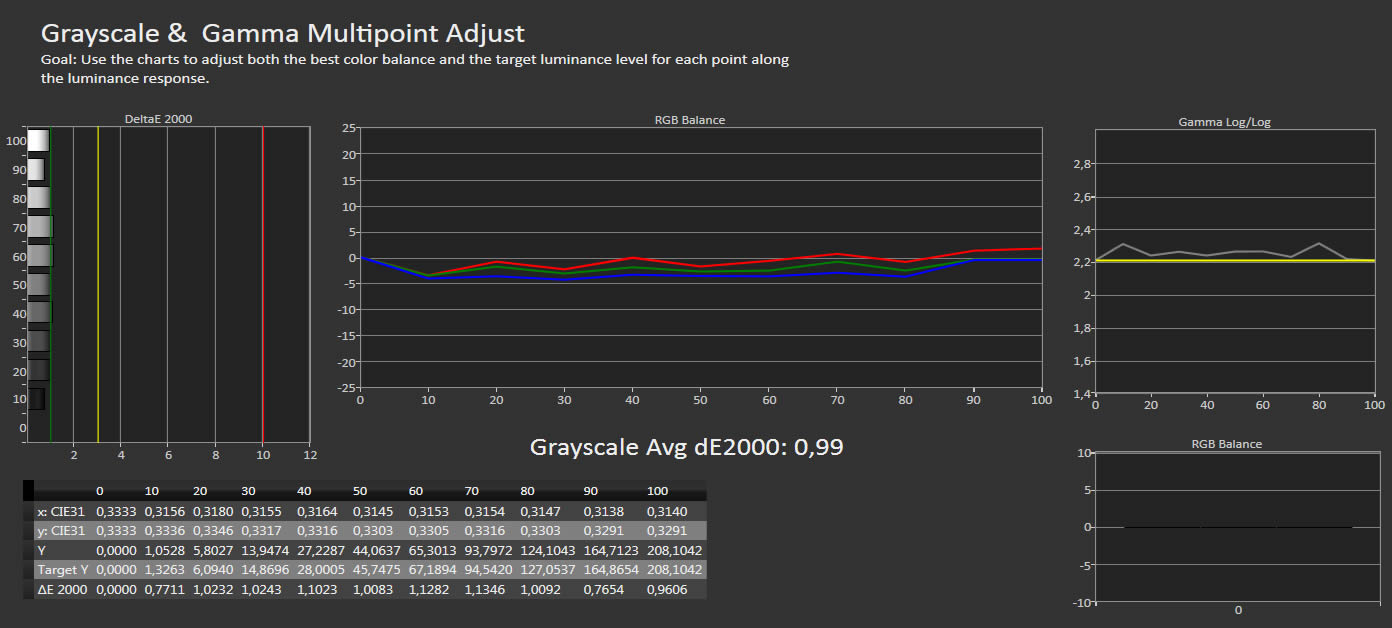Select the 'Y' row label in the data table
The width and height of the screenshot is (1392, 628).
pyautogui.click(x=40, y=550)
